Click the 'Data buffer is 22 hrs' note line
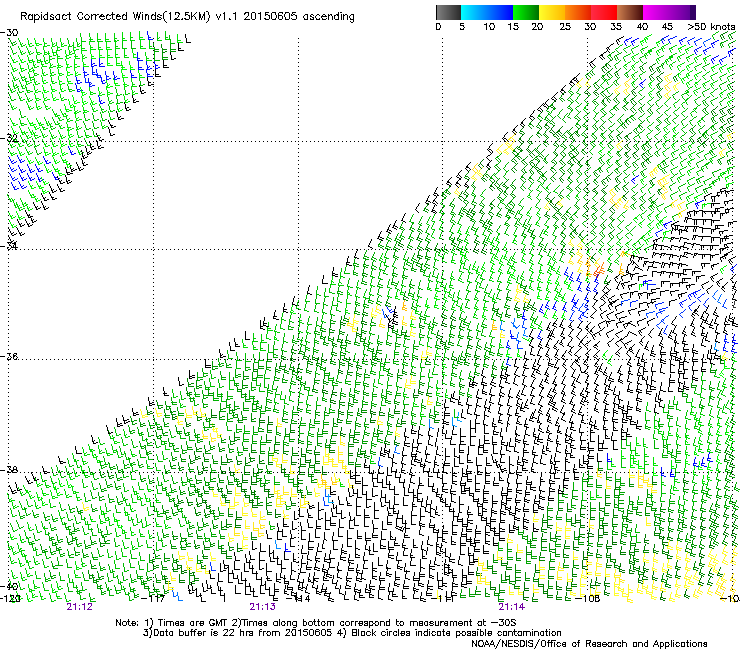The height and width of the screenshot is (650, 740). [x=352, y=633]
